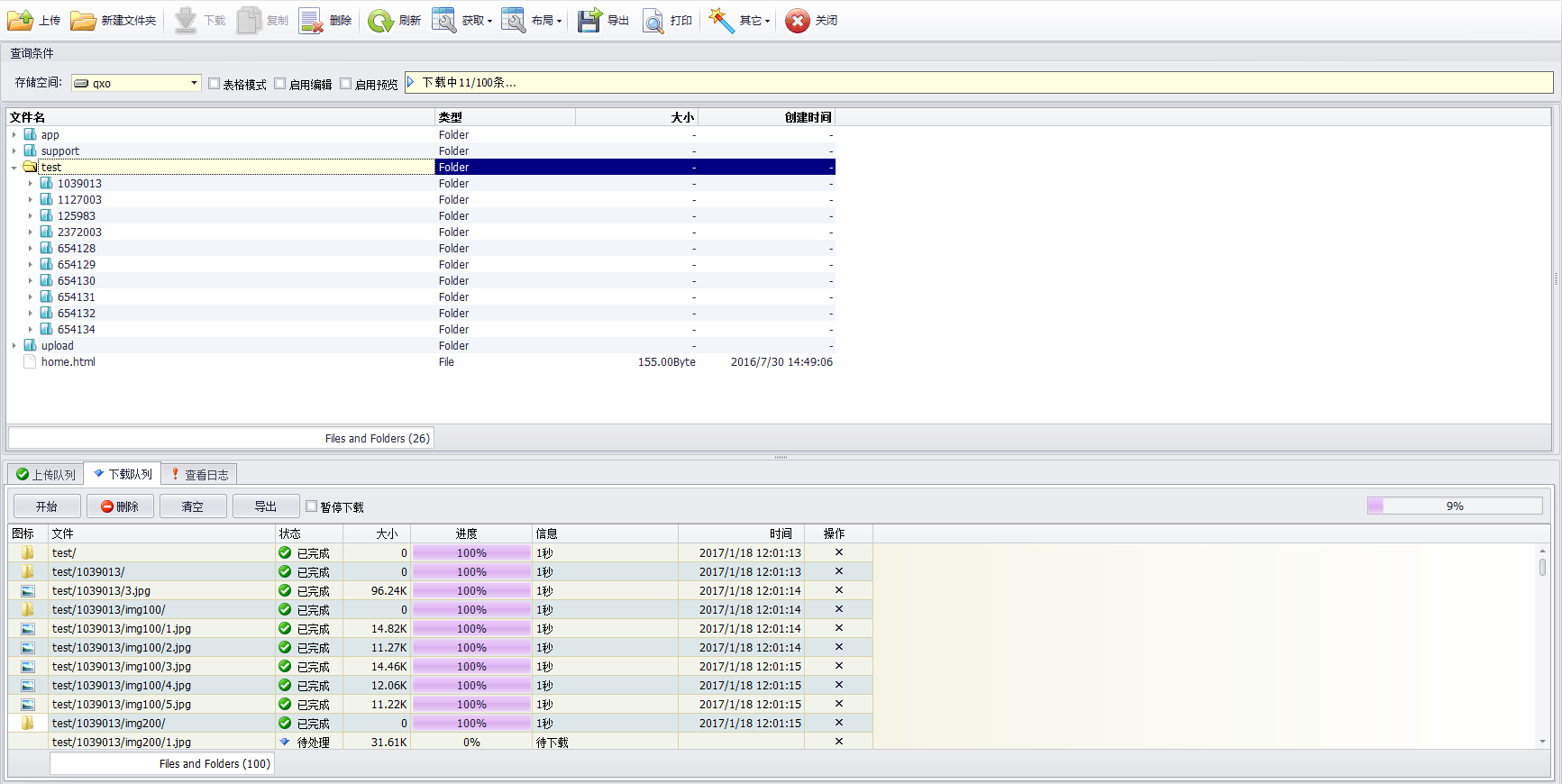Screen dimensions: 1562x784
Task: Click the completed status icon for test/1039013/
Action: [285, 571]
